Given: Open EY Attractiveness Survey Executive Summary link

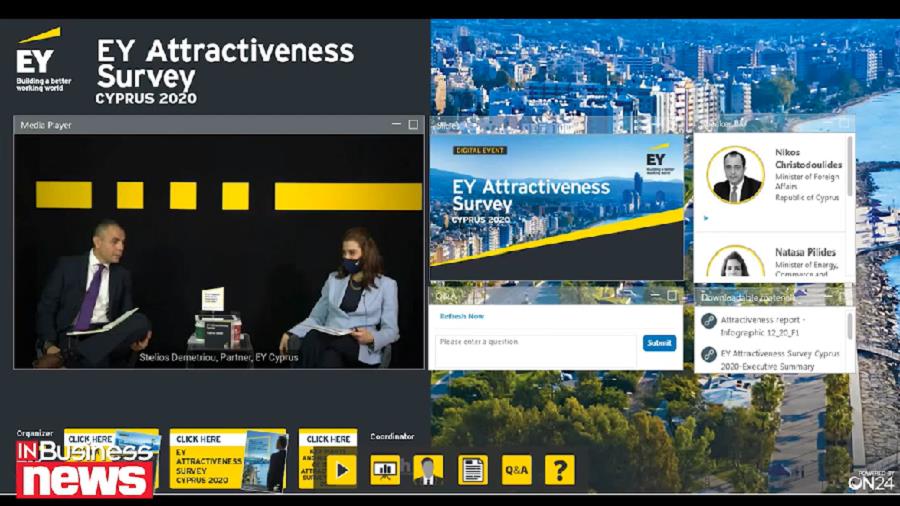Looking at the screenshot, I should 780,360.
